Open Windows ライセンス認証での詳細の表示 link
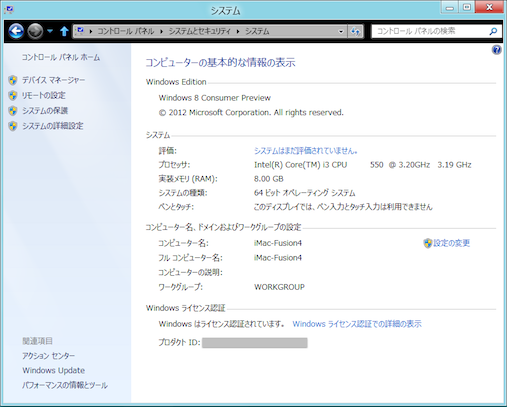The width and height of the screenshot is (507, 407). click(357, 324)
